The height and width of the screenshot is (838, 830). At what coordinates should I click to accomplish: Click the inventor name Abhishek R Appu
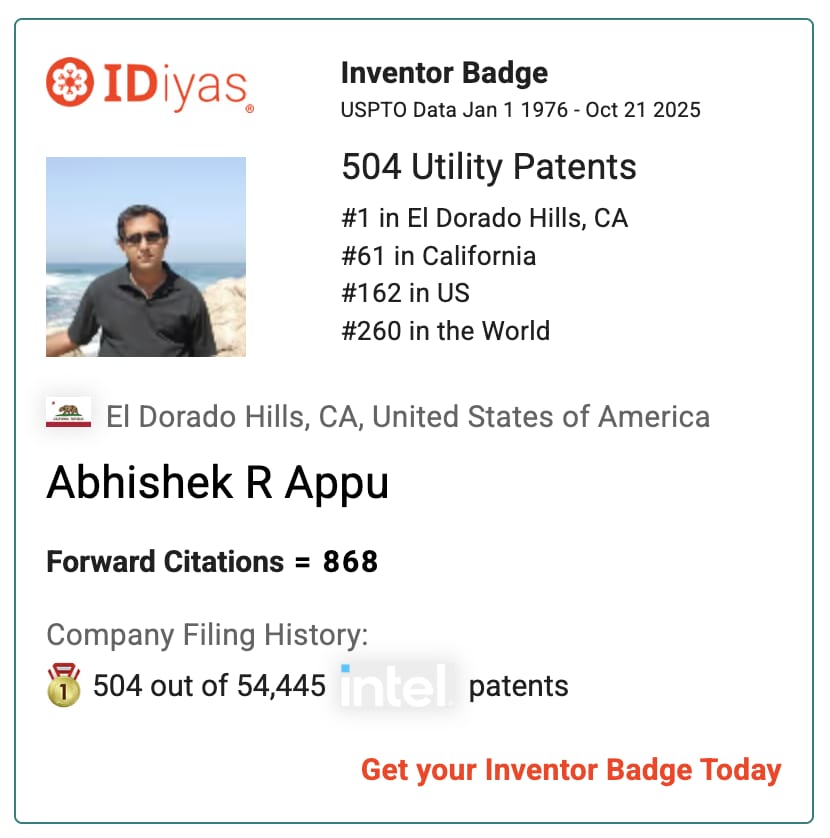point(217,484)
